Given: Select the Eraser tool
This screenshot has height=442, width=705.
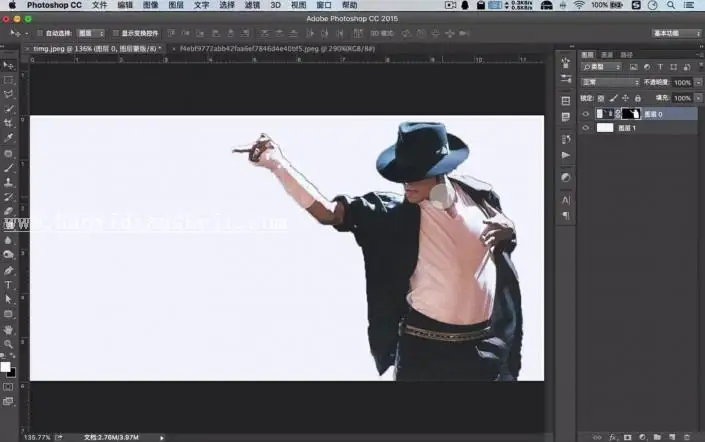Looking at the screenshot, I should click(x=8, y=211).
